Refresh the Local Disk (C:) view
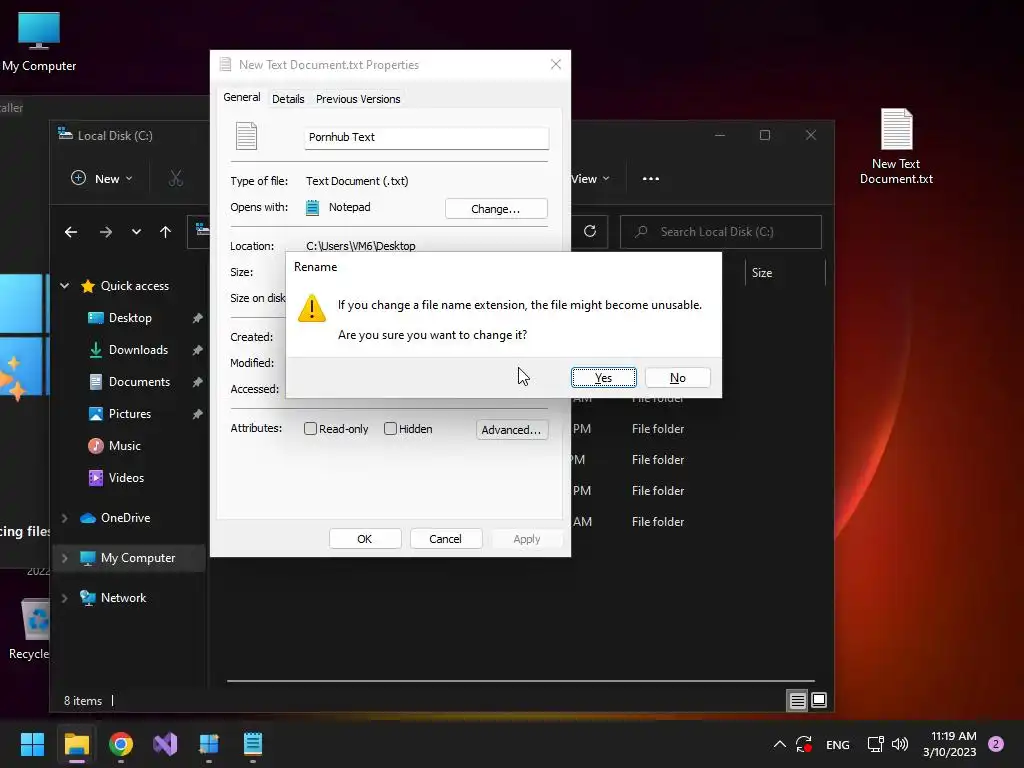Screen dimensions: 1024x768 click(590, 231)
